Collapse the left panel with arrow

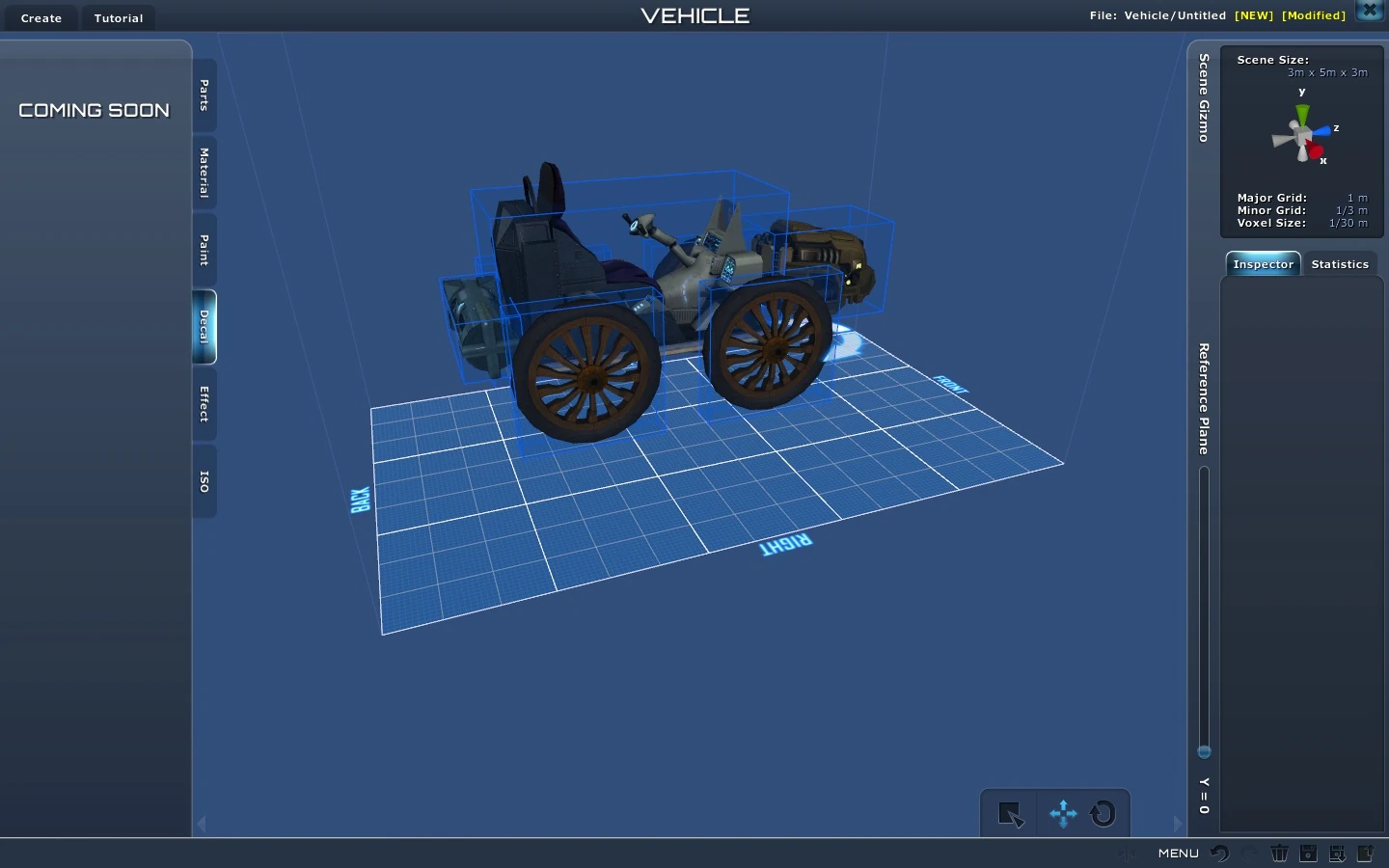click(x=202, y=824)
